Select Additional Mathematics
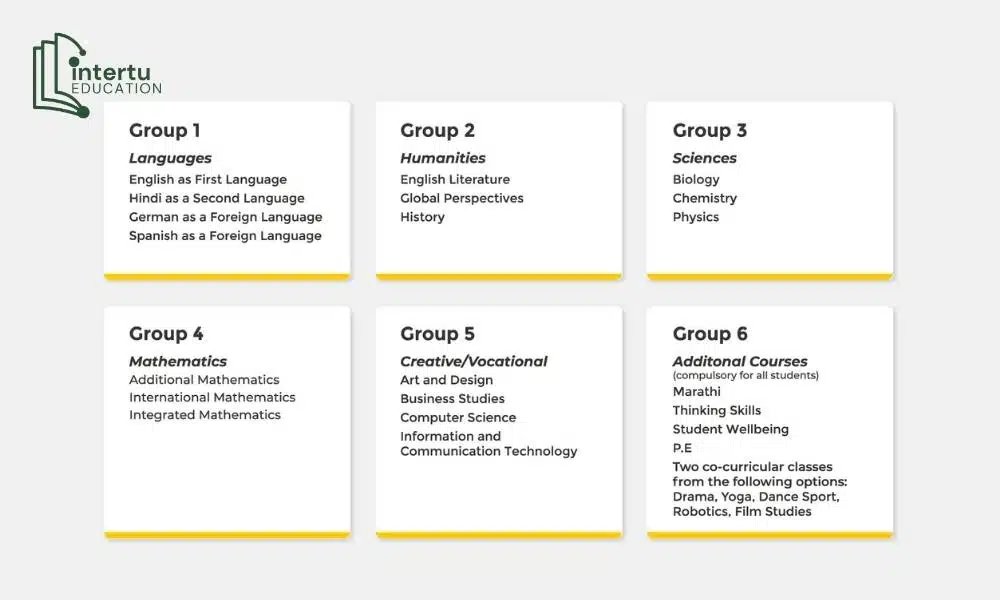 [x=204, y=380]
